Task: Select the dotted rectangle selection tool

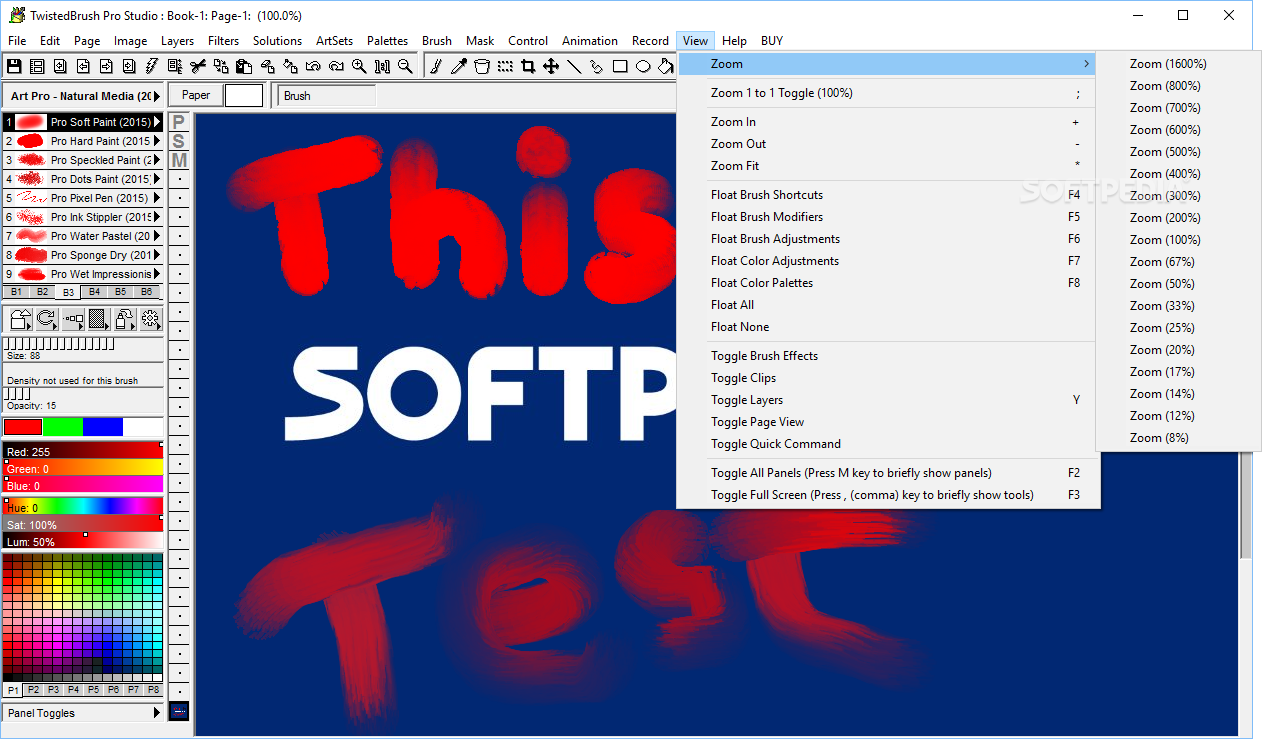Action: pyautogui.click(x=505, y=67)
